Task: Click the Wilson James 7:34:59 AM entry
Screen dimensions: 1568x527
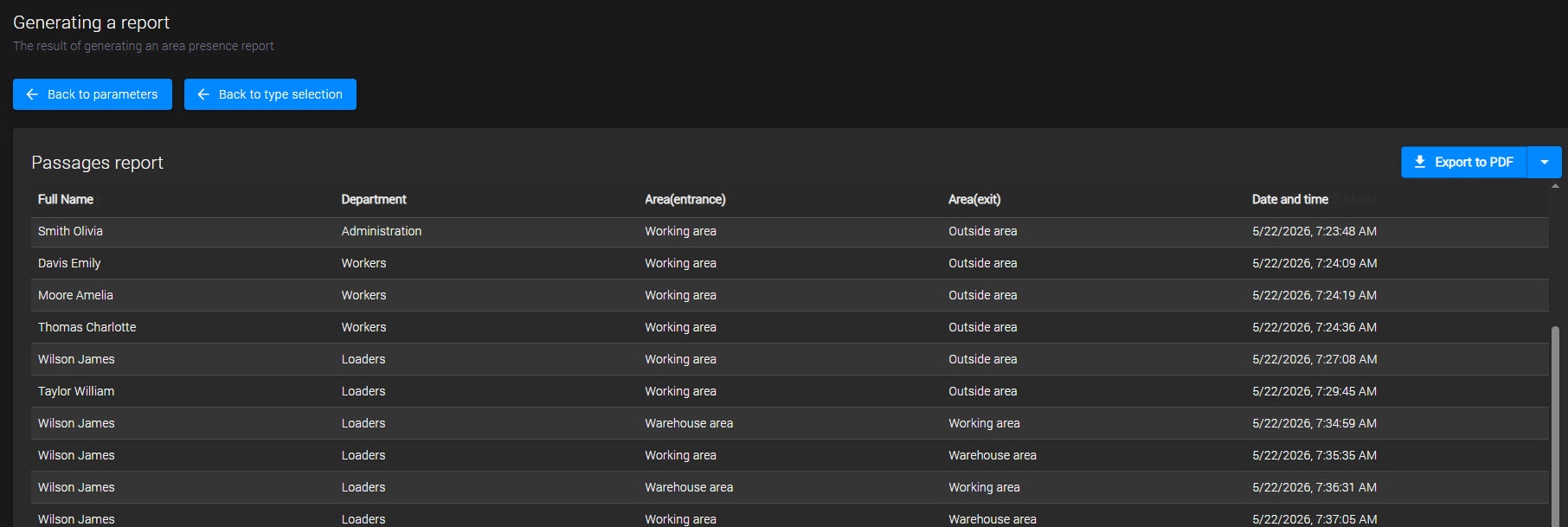Action: pyautogui.click(x=790, y=423)
